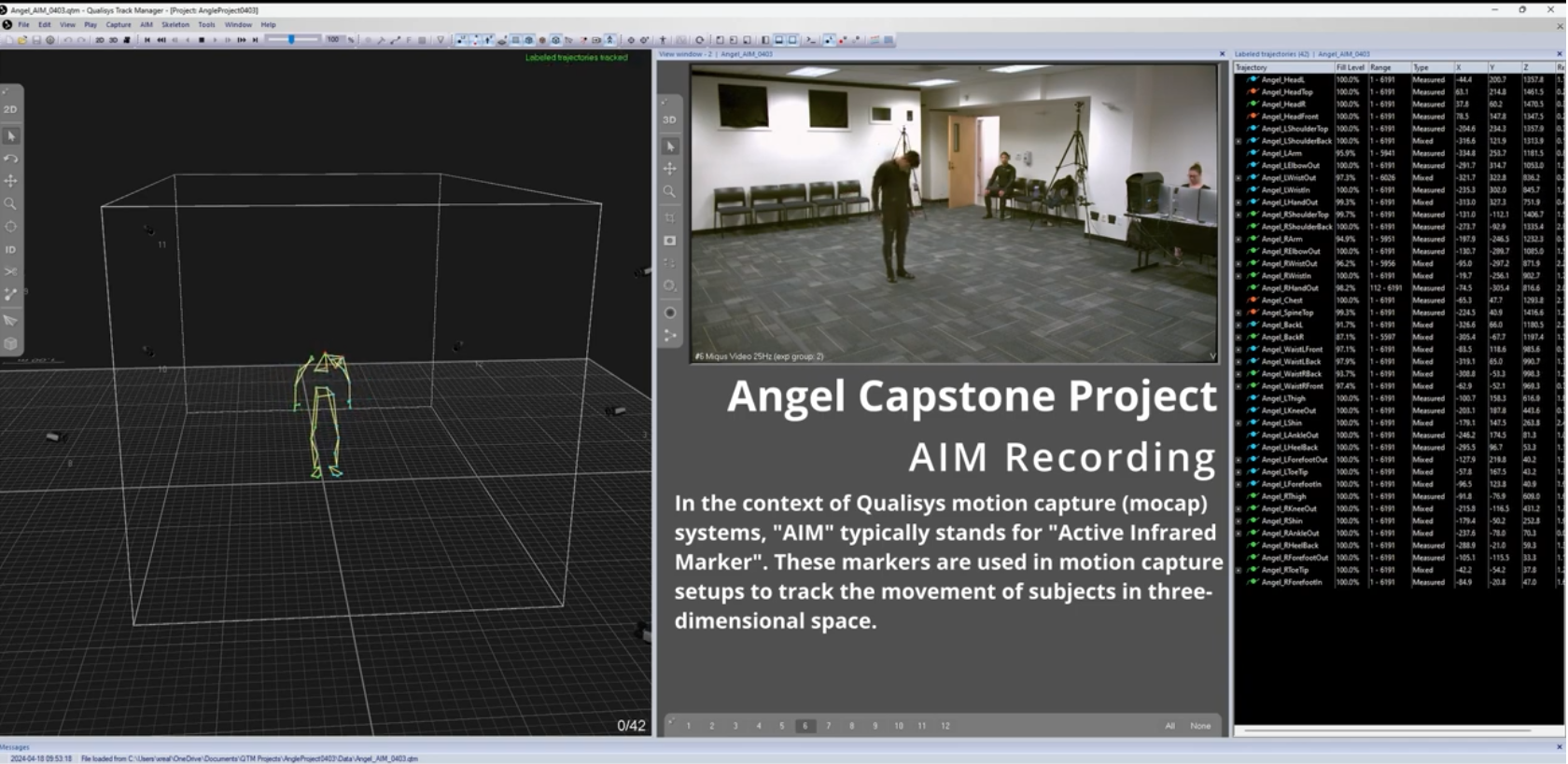
Task: Expand the Angel_LWristOut trajectory row
Action: click(1239, 177)
